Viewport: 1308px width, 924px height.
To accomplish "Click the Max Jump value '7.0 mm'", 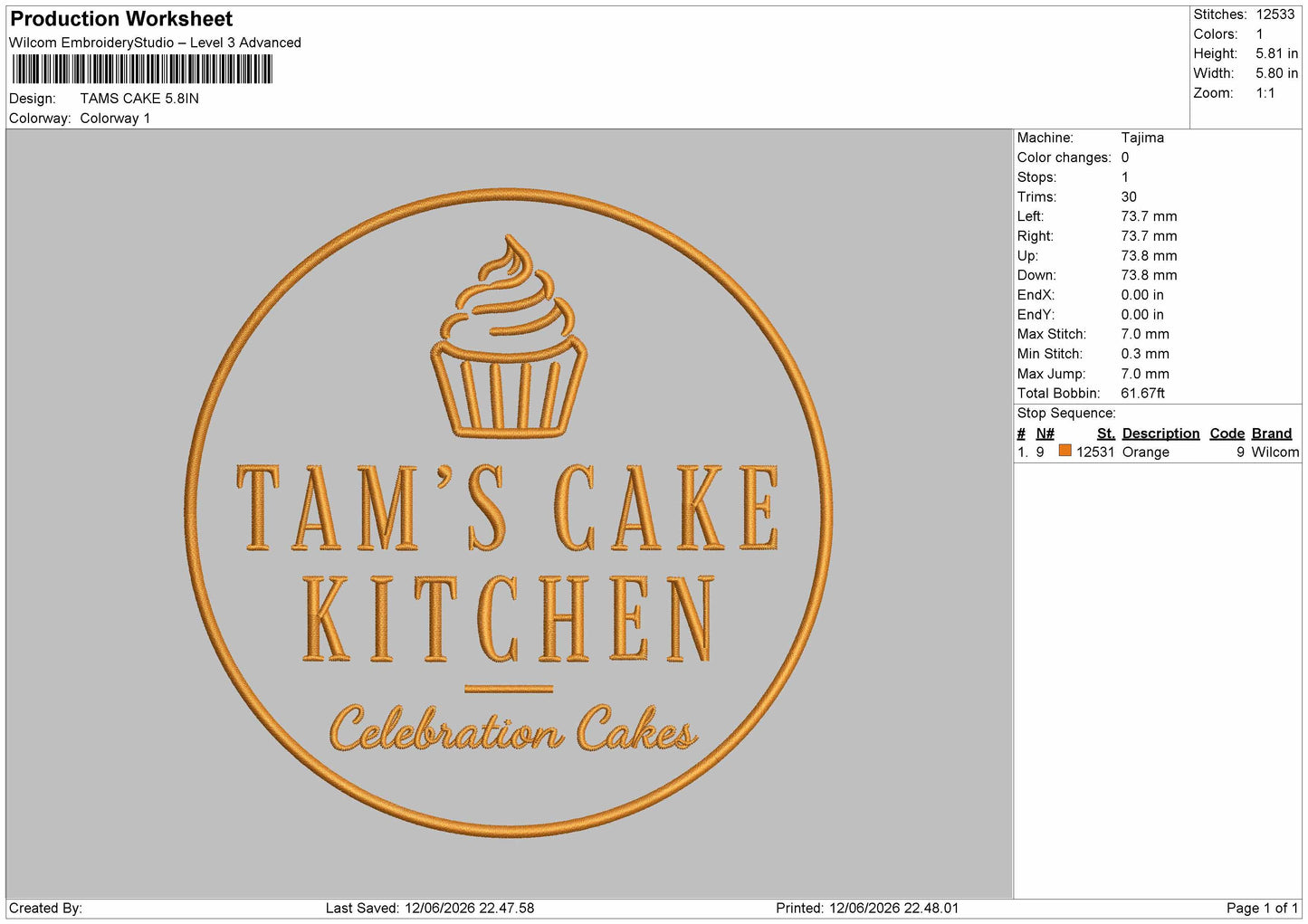I will 1145,374.
